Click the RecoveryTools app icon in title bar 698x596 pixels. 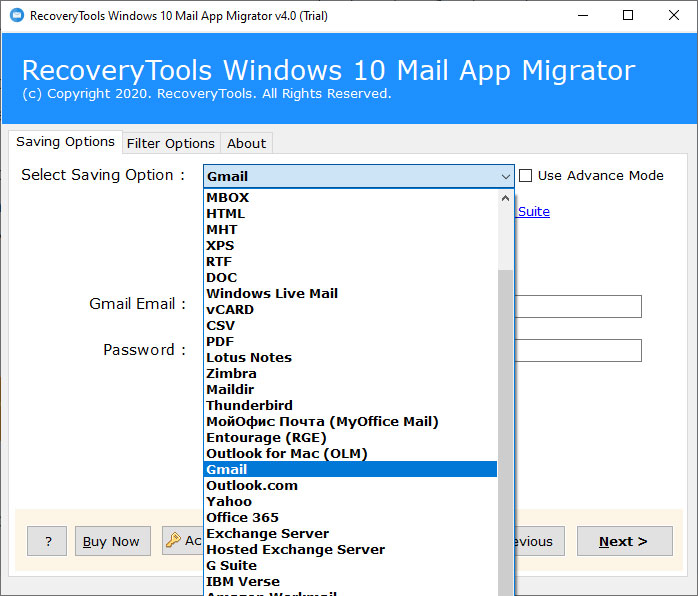[17, 16]
